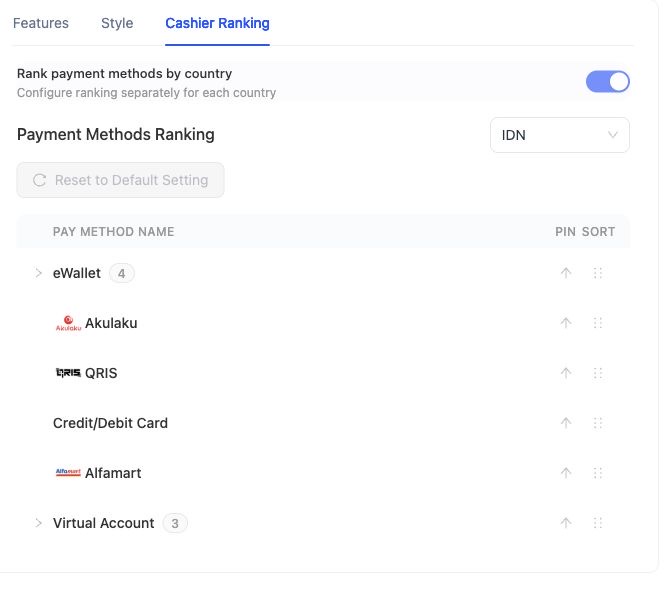Click the Virtual Account row label

coord(104,523)
